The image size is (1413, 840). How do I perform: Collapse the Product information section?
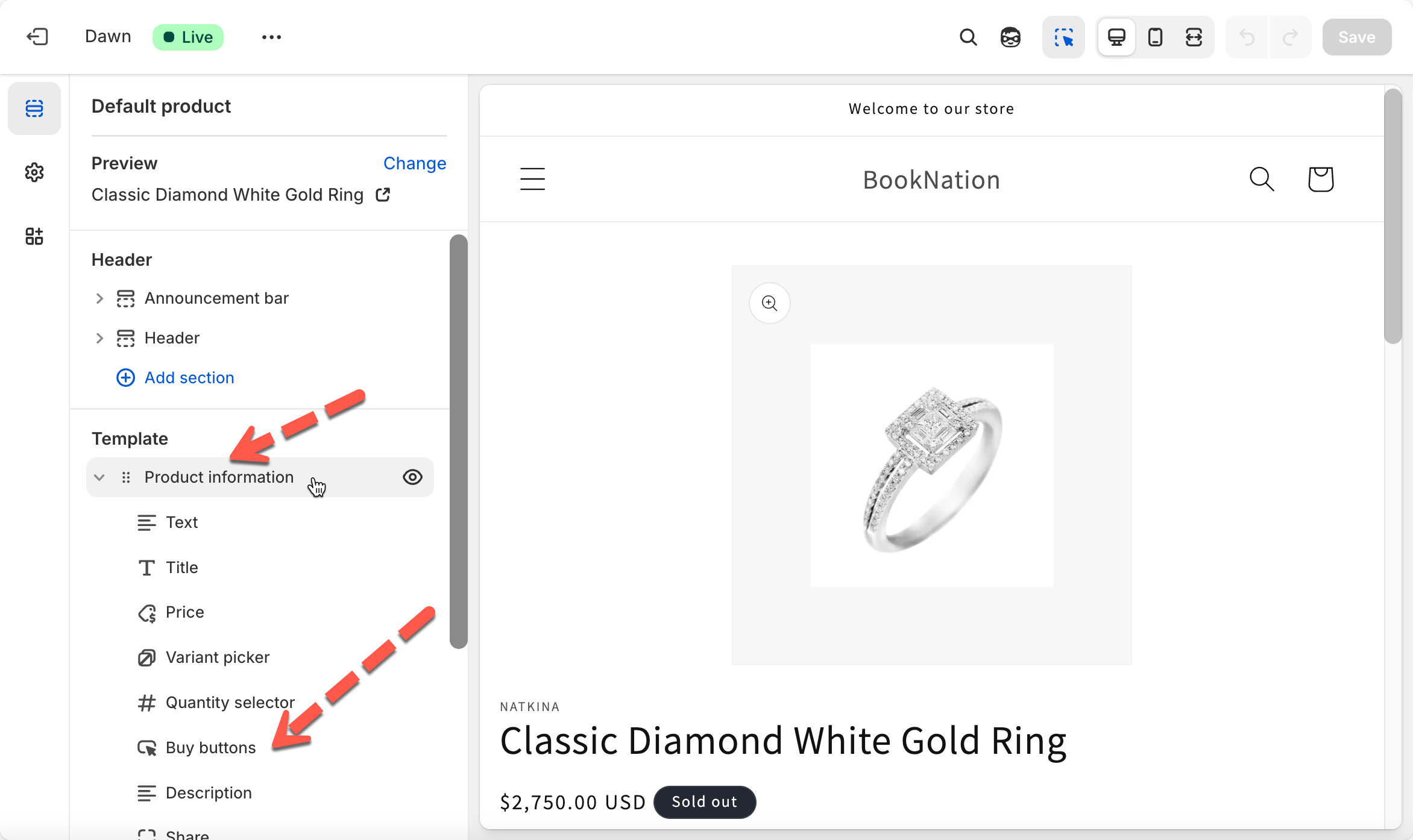[x=99, y=477]
